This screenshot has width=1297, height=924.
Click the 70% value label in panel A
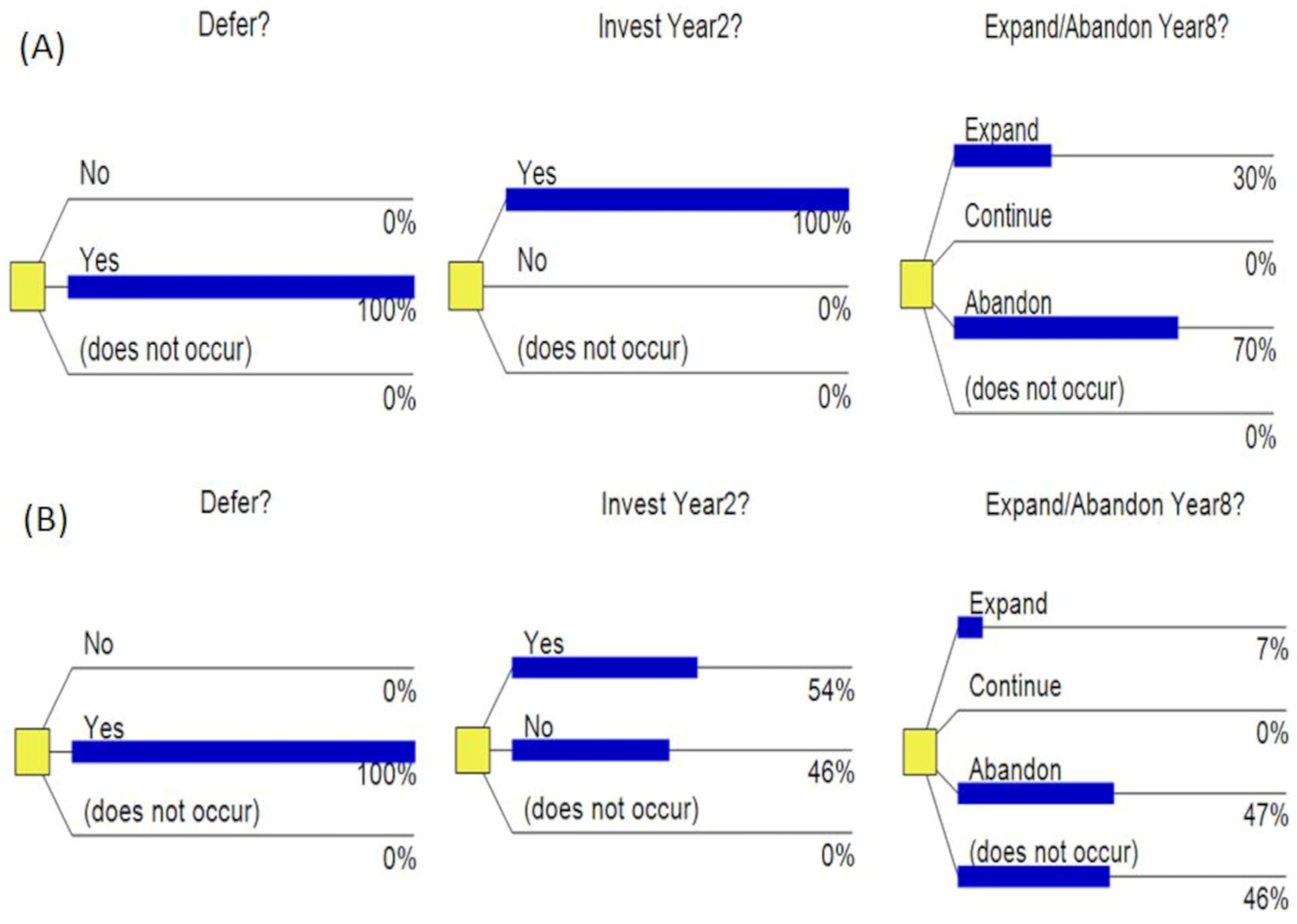click(x=1254, y=350)
